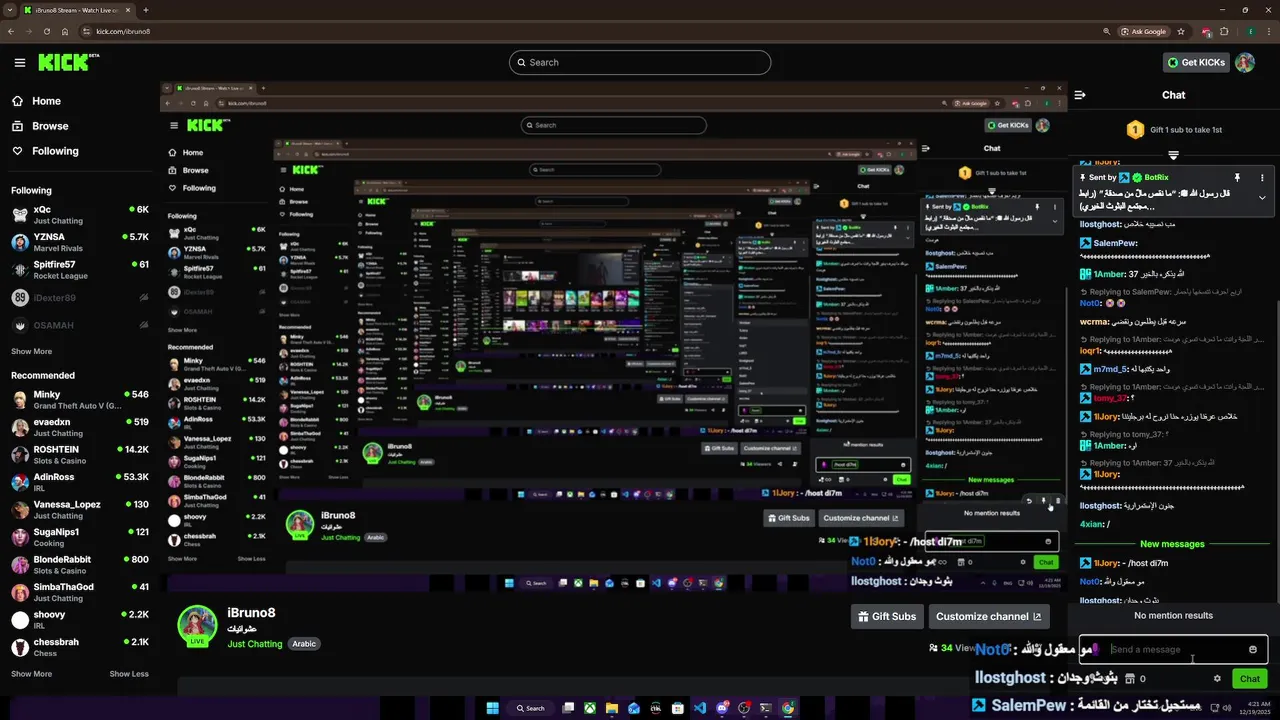Click the iBruno8 streamer avatar with LIVE badge
This screenshot has height=720, width=1280.
pyautogui.click(x=197, y=626)
